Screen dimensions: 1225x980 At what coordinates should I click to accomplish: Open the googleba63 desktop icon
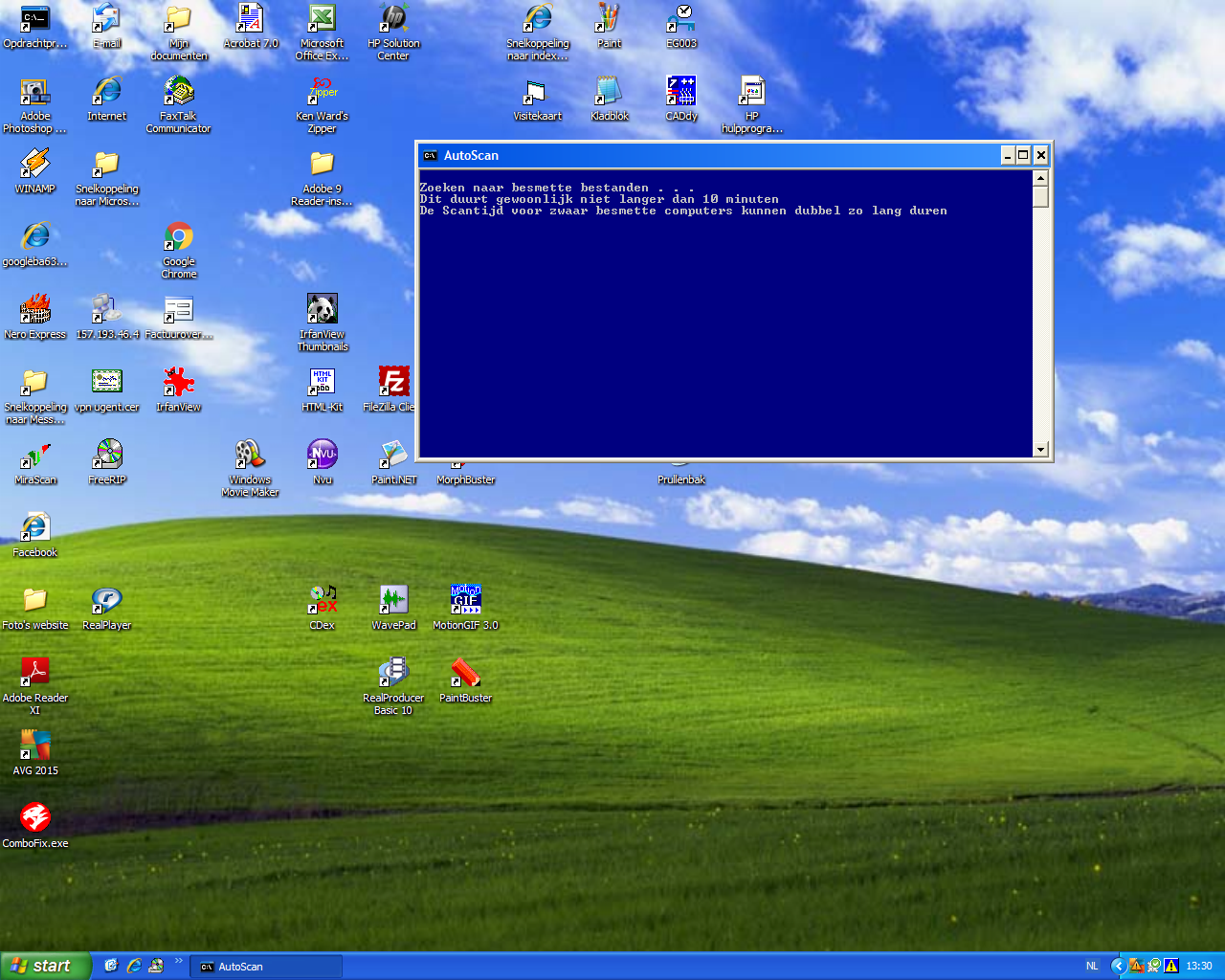[35, 245]
